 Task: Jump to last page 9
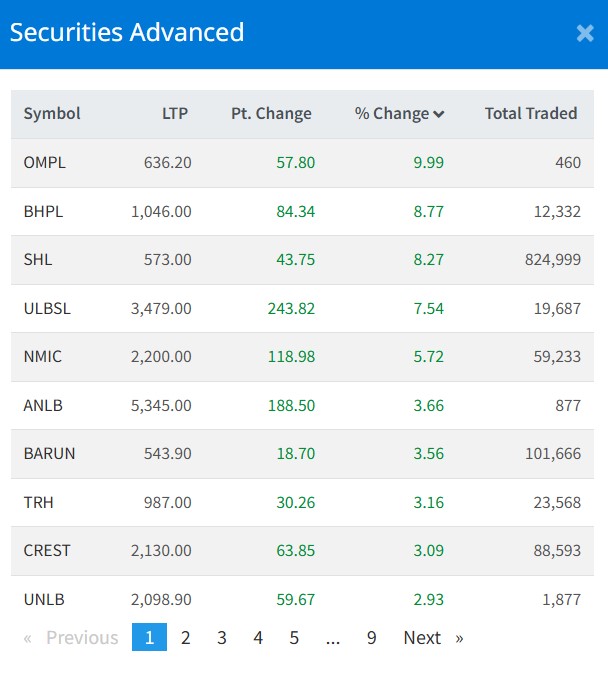point(371,637)
